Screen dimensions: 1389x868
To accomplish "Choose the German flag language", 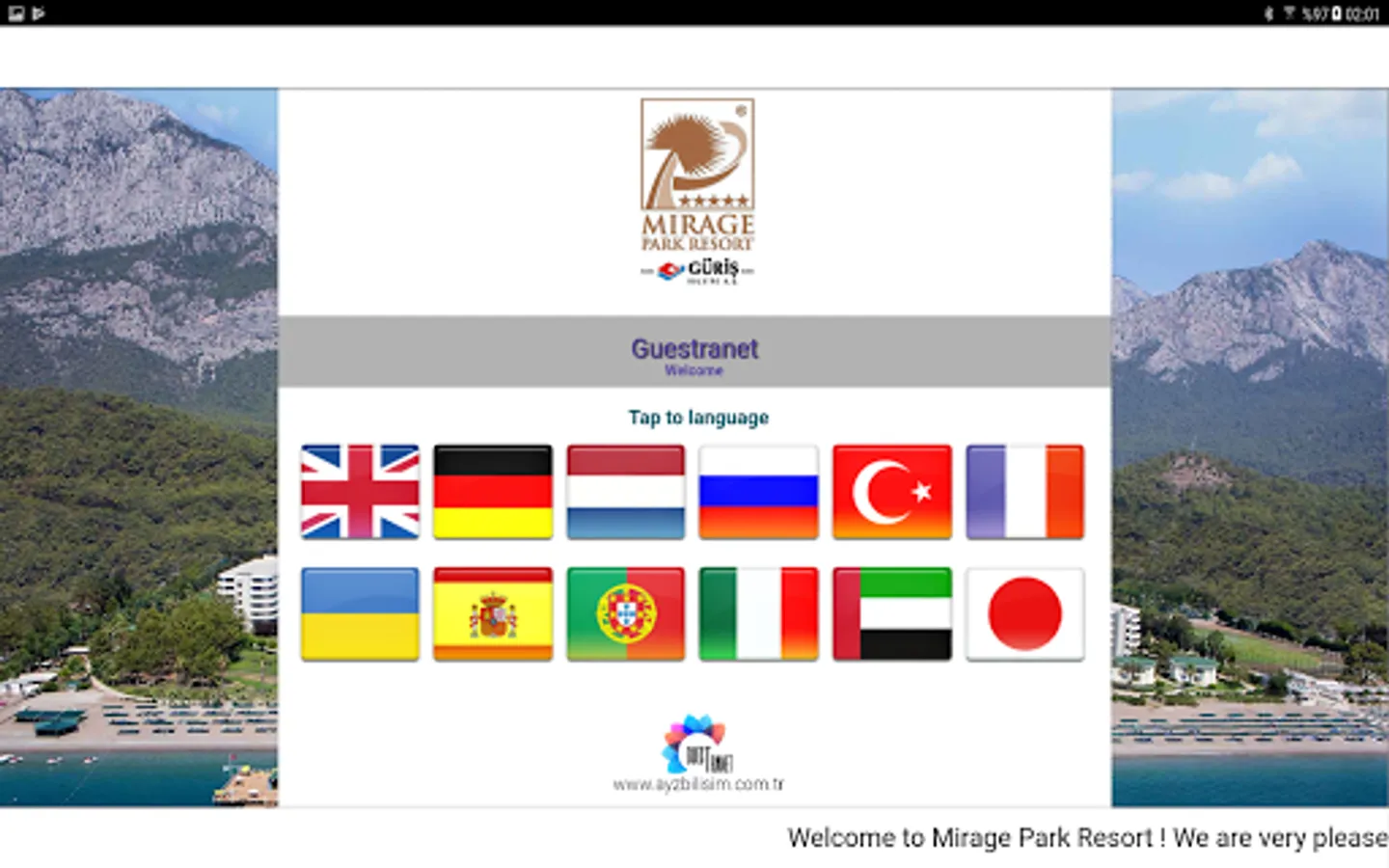I will click(x=493, y=491).
